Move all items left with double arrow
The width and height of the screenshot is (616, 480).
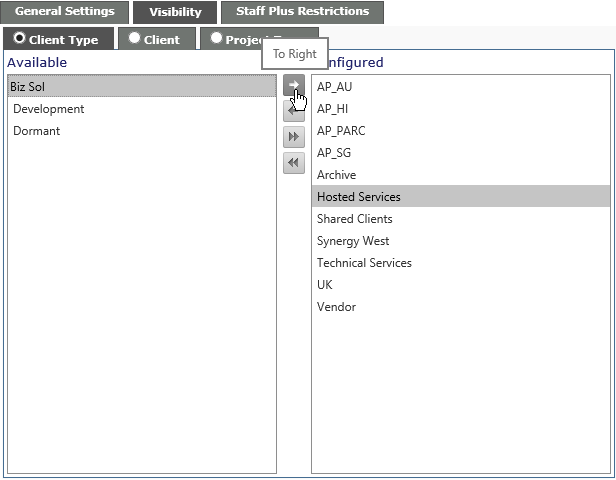pyautogui.click(x=294, y=163)
